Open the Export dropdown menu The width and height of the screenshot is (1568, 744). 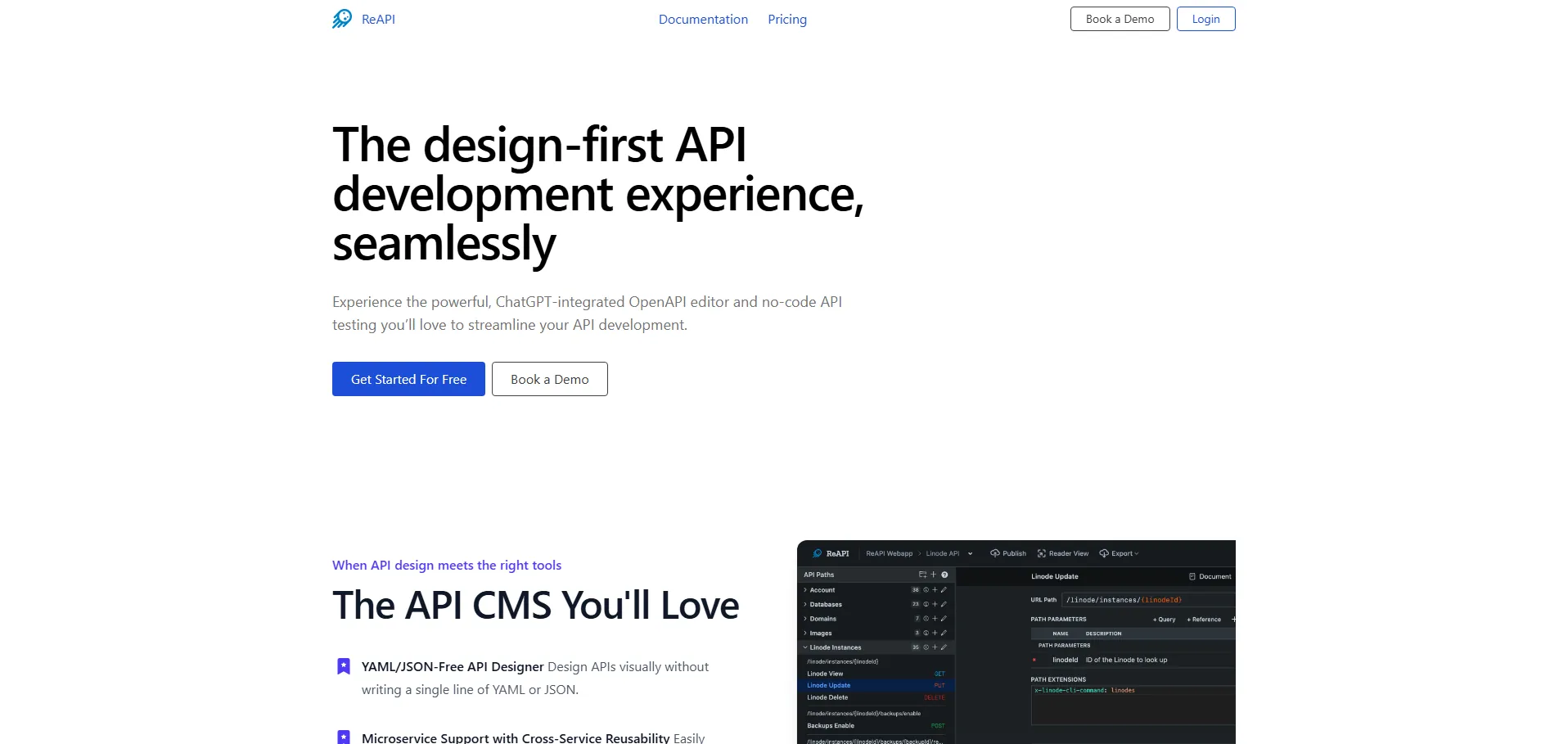[1120, 553]
